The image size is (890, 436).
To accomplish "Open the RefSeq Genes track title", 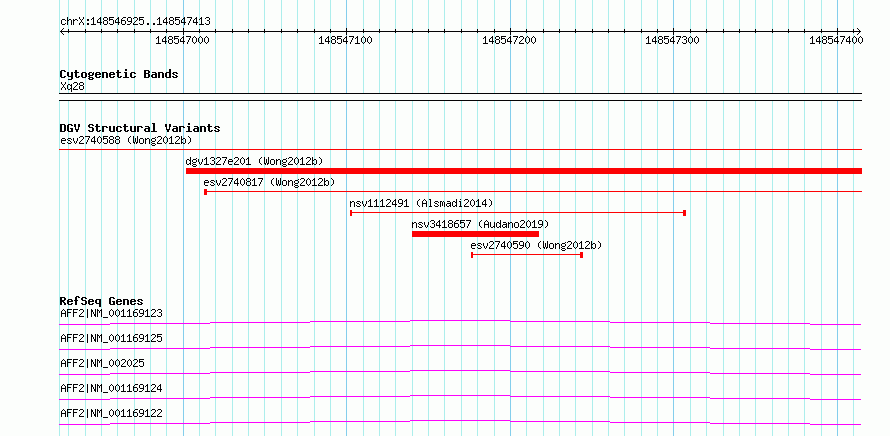I will click(102, 301).
